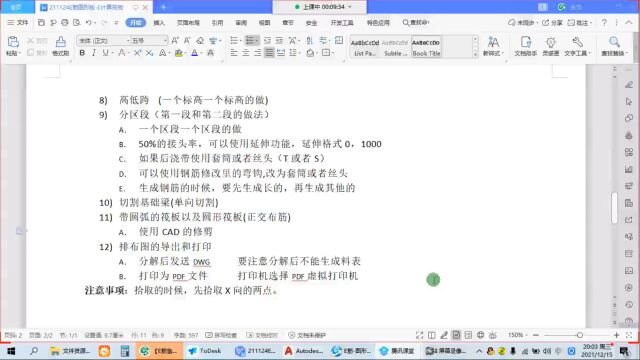Click the bulleted list icon
Viewport: 640px width, 360px height.
(x=234, y=40)
